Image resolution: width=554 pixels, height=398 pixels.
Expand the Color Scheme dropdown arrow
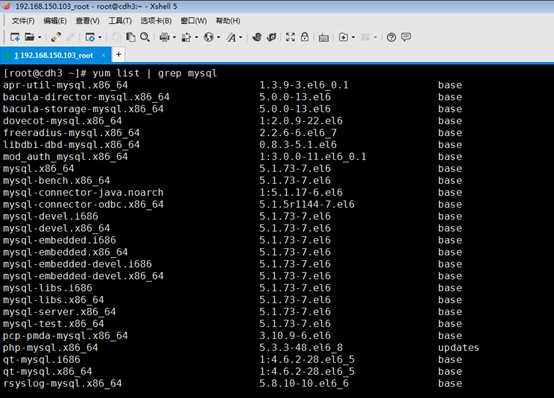[x=196, y=37]
